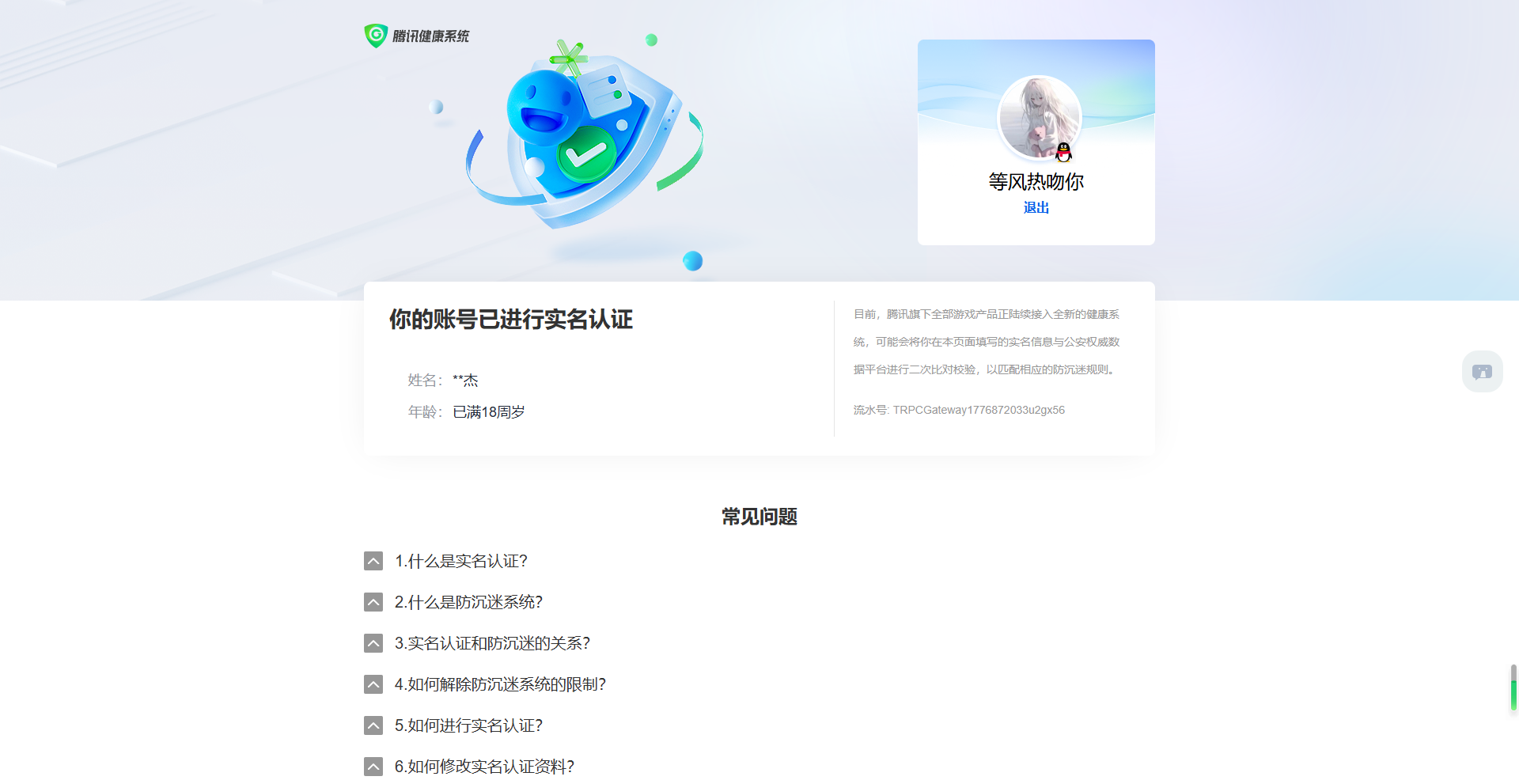1519x784 pixels.
Task: Open FAQ entry 4.如何解除防沉迷系统的限制?
Action: (x=501, y=684)
